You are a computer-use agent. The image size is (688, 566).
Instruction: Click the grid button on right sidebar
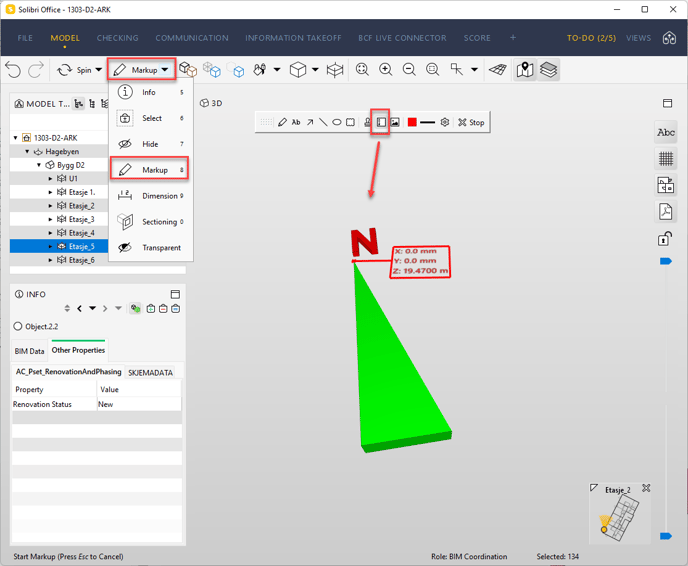pyautogui.click(x=666, y=158)
